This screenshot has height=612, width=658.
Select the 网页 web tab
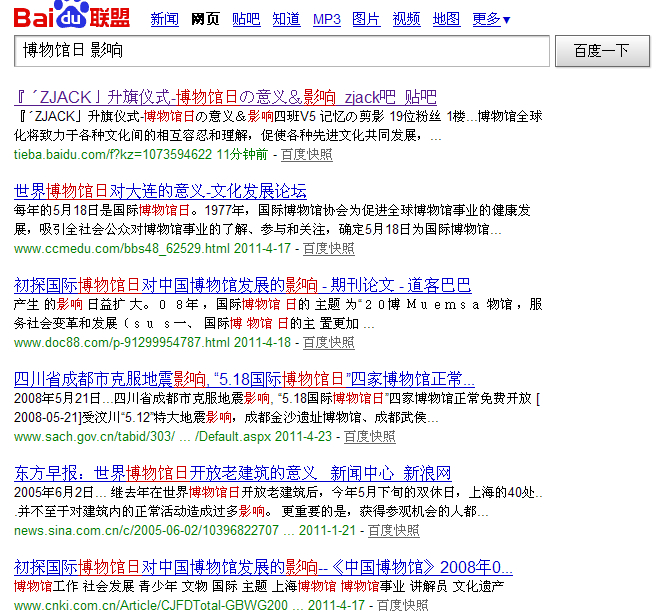click(205, 19)
